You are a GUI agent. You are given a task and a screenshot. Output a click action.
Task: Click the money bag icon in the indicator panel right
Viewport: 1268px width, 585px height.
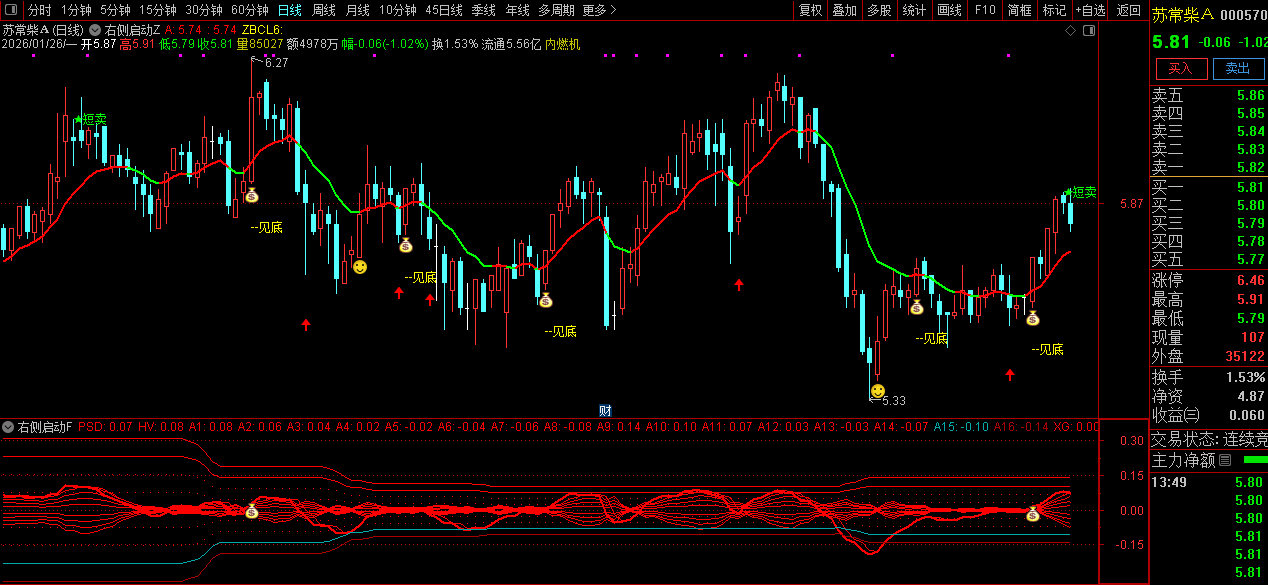click(1033, 514)
